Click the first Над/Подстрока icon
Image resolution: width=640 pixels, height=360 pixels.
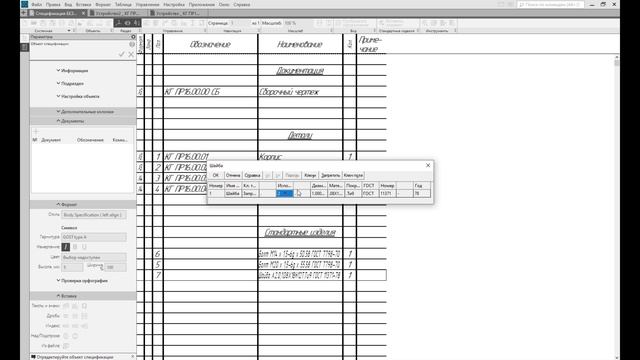point(66,336)
